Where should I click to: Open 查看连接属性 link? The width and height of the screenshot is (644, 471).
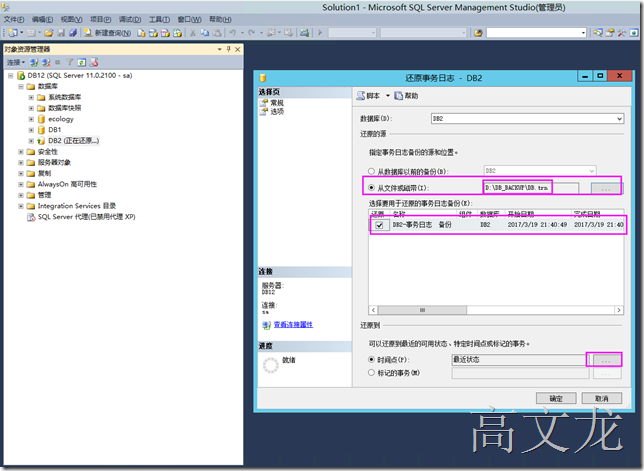click(293, 324)
